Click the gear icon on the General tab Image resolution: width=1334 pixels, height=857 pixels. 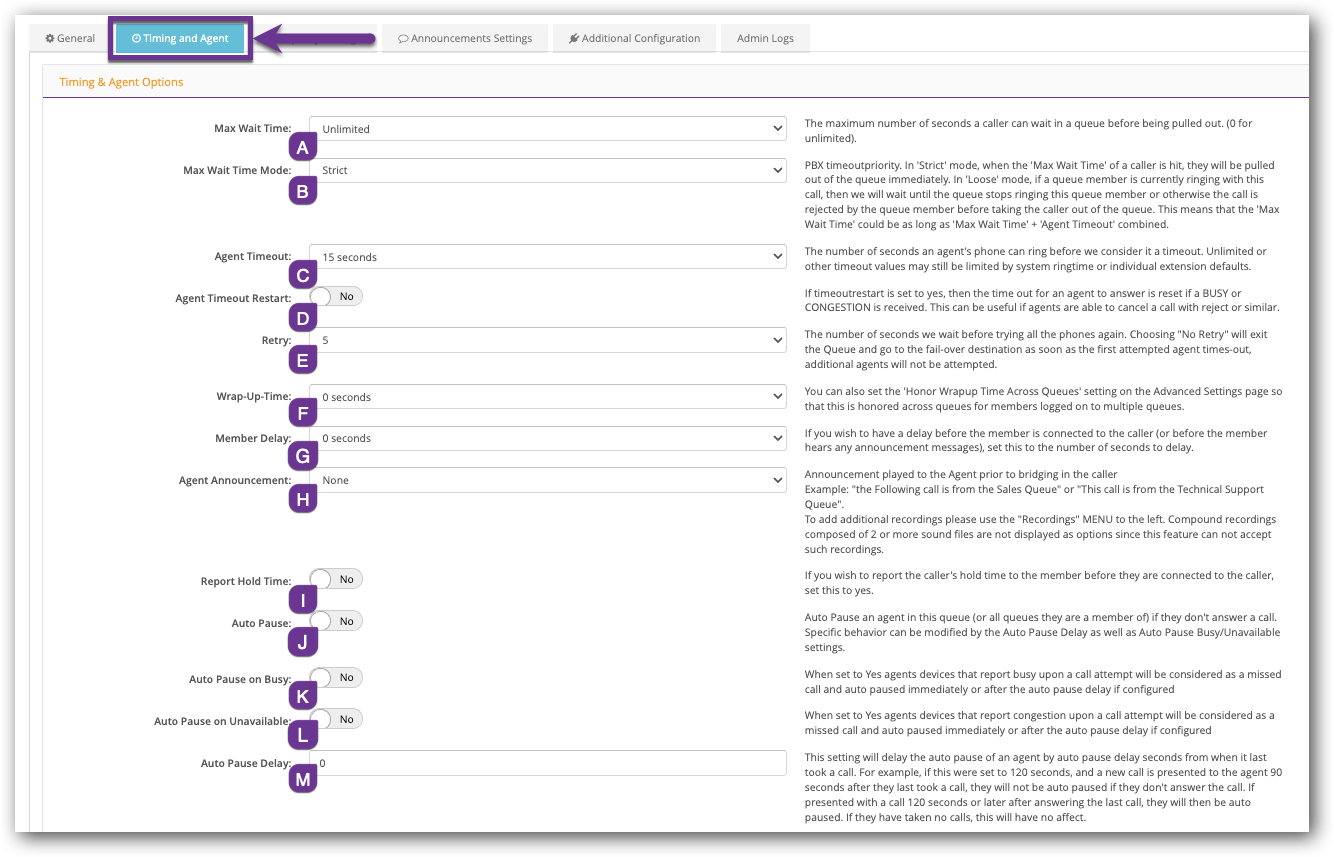48,38
